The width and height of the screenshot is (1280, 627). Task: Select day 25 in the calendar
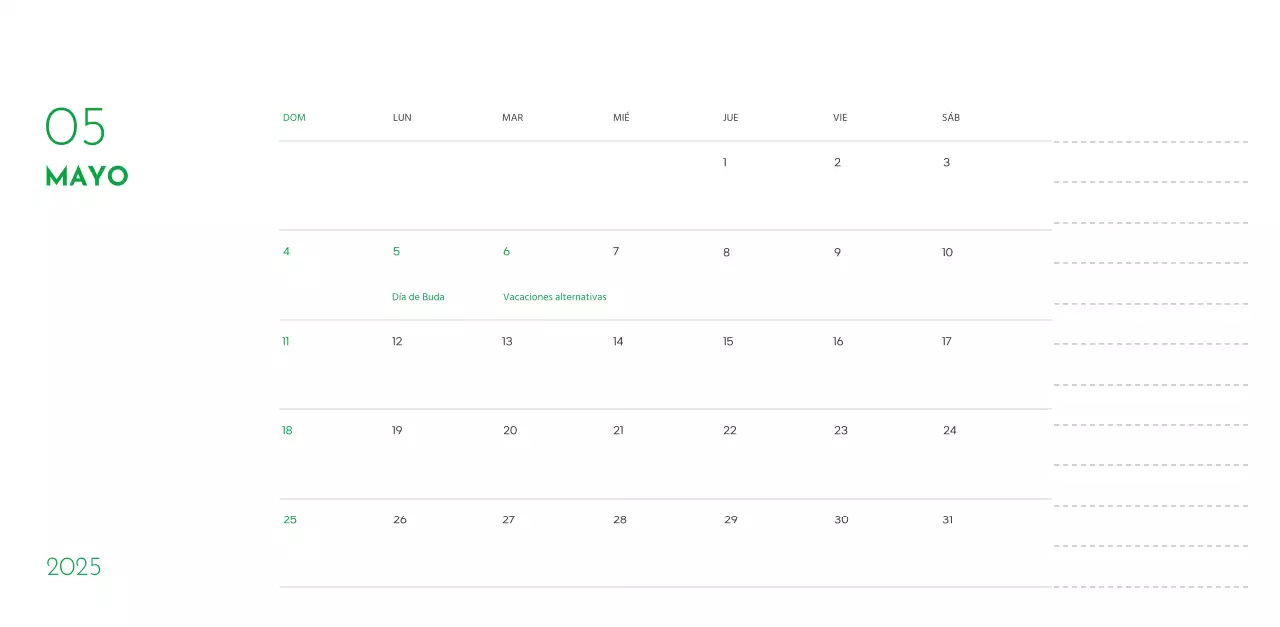click(290, 519)
